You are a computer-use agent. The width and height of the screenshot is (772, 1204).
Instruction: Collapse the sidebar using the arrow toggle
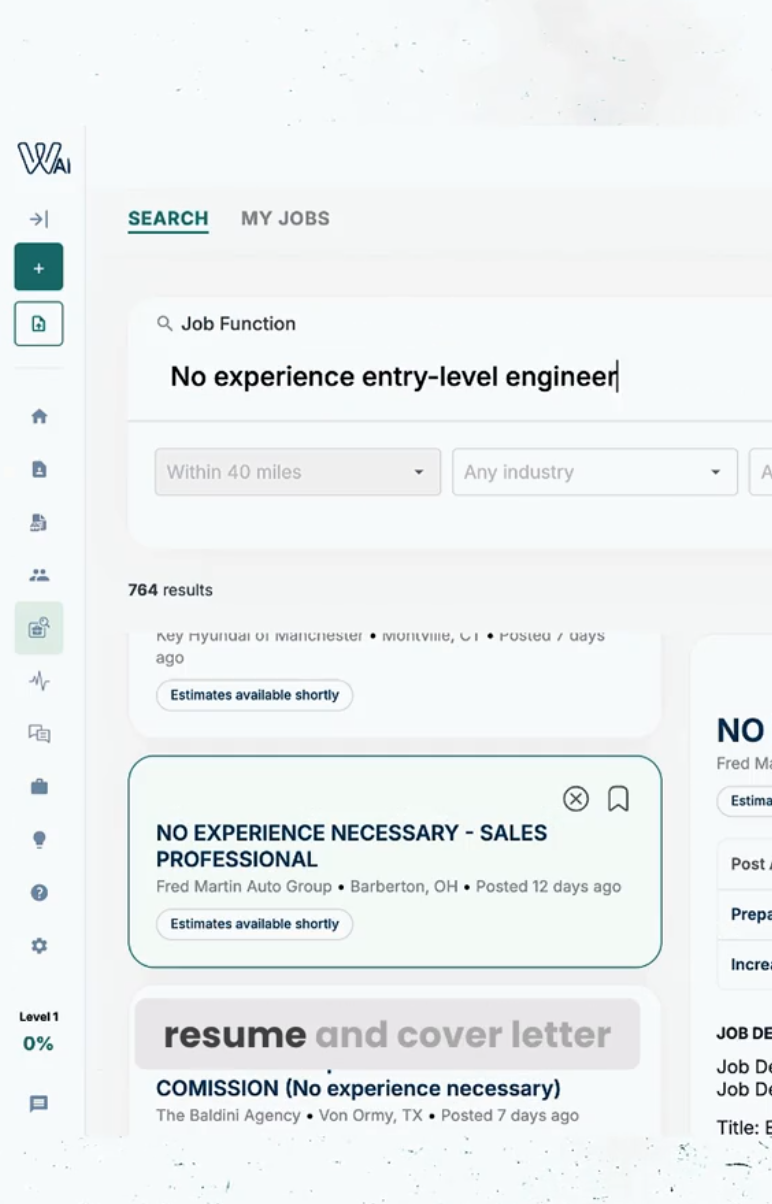[38, 218]
